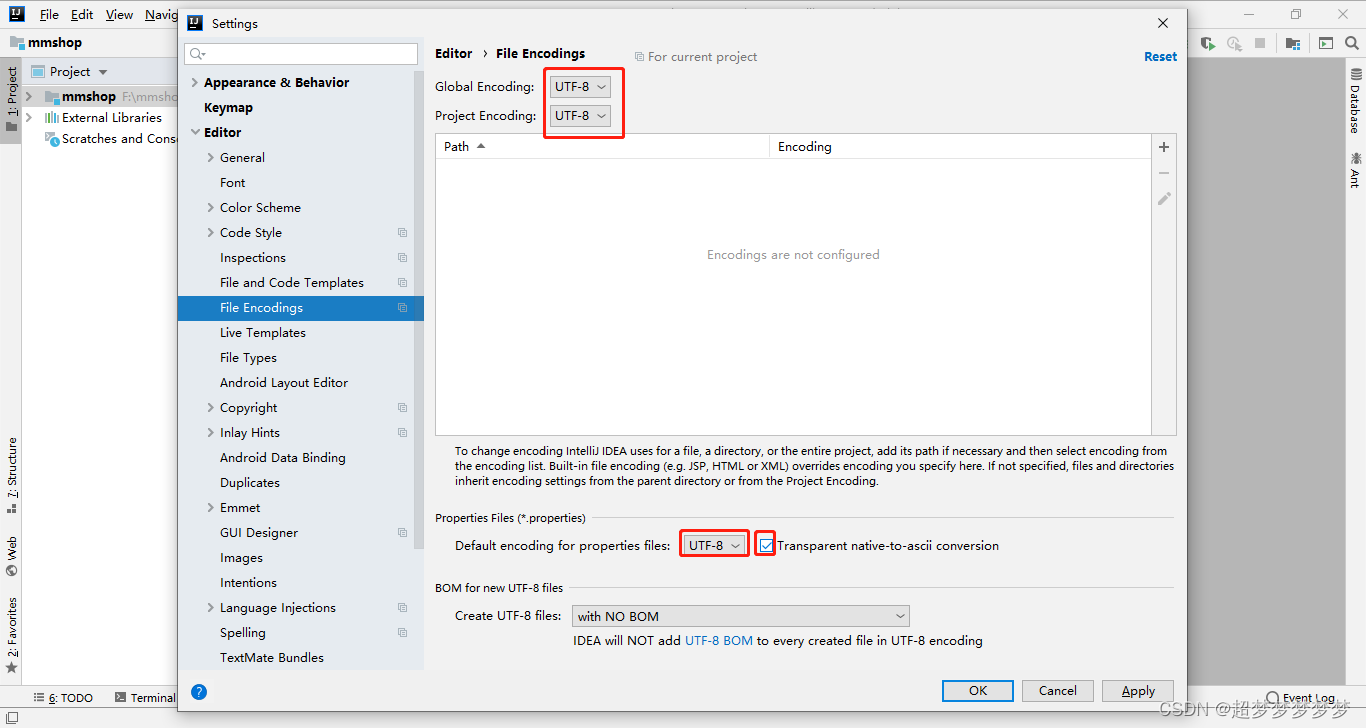The height and width of the screenshot is (728, 1366).
Task: Click the OK button
Action: pos(978,691)
